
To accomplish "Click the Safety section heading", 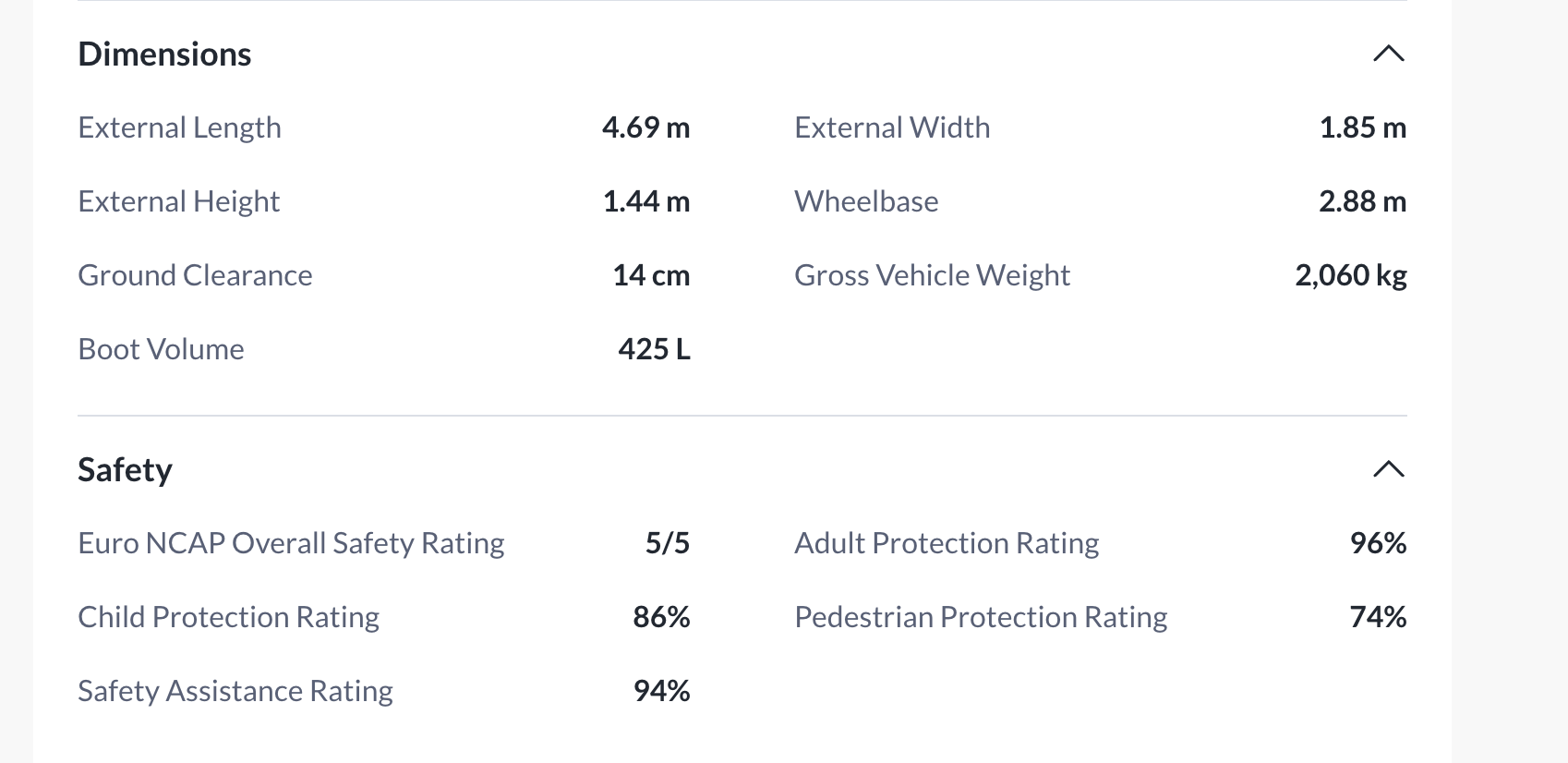I will pos(125,470).
